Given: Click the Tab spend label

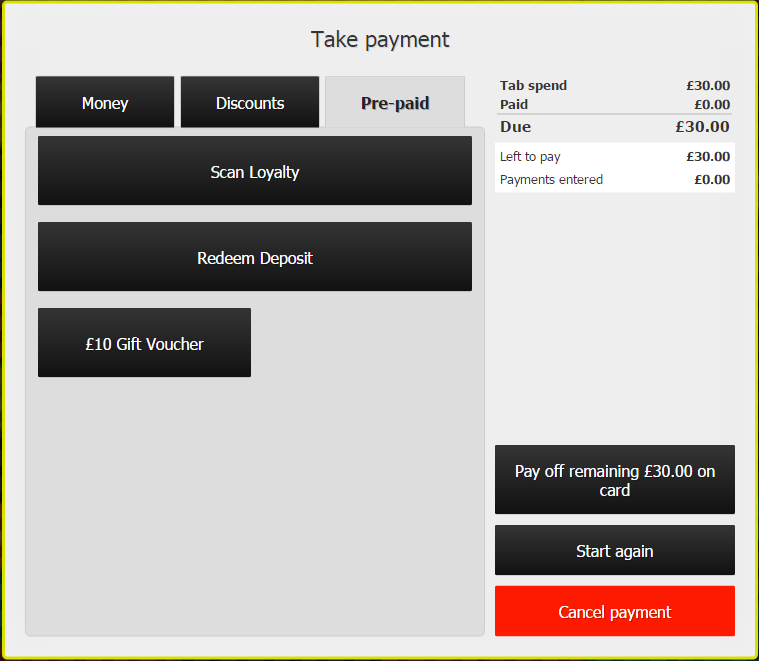Looking at the screenshot, I should tap(533, 86).
